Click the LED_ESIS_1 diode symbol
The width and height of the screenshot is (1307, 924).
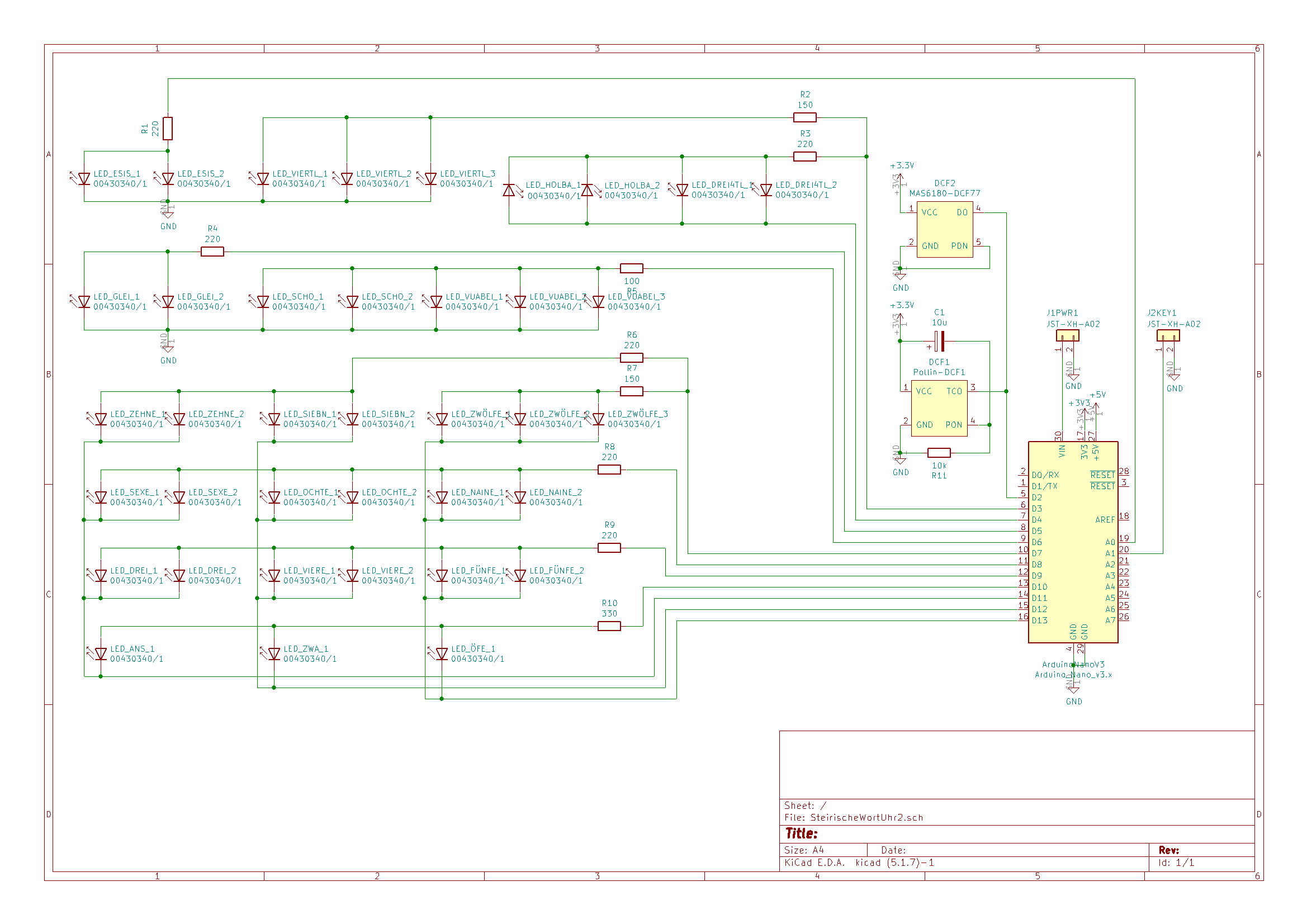[x=84, y=179]
